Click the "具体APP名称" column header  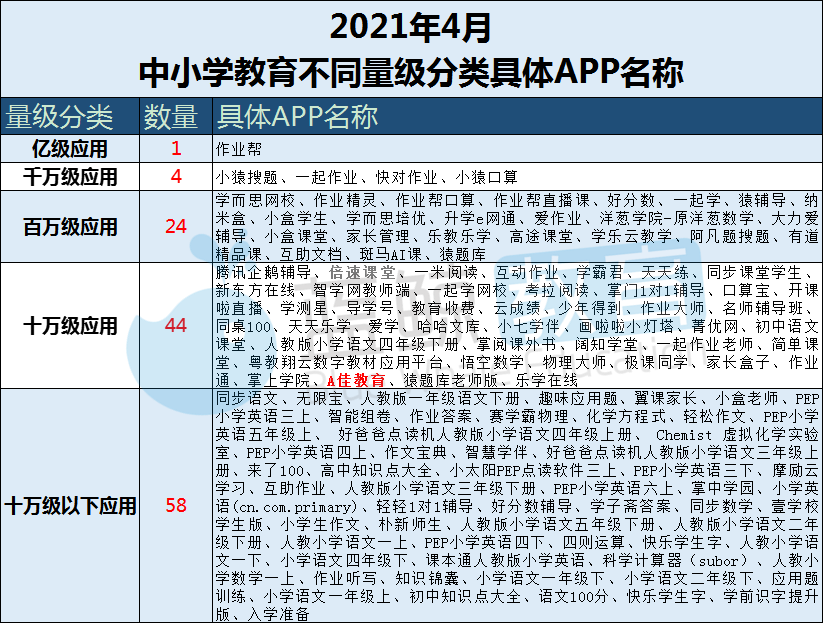(x=296, y=117)
